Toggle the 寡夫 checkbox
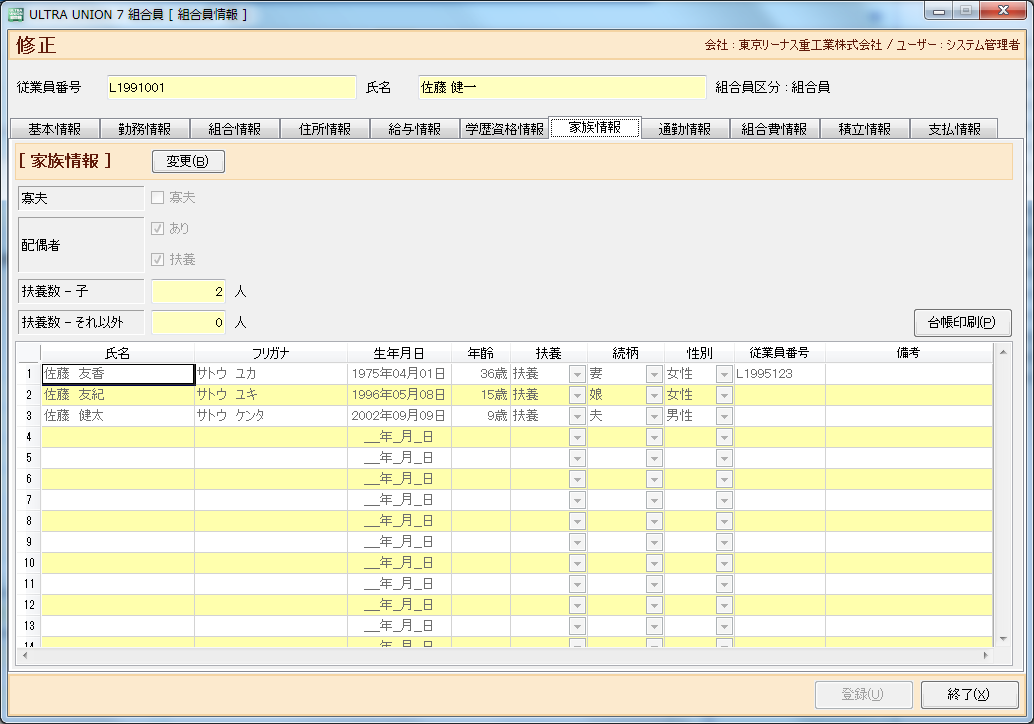 coord(158,198)
